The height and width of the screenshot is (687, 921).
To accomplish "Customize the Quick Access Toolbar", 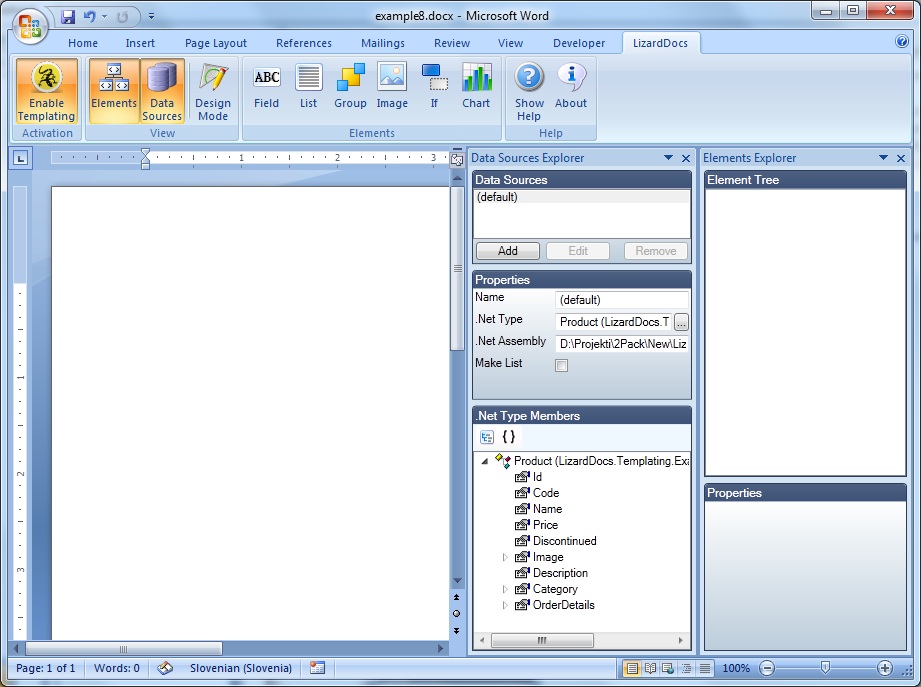I will point(151,16).
